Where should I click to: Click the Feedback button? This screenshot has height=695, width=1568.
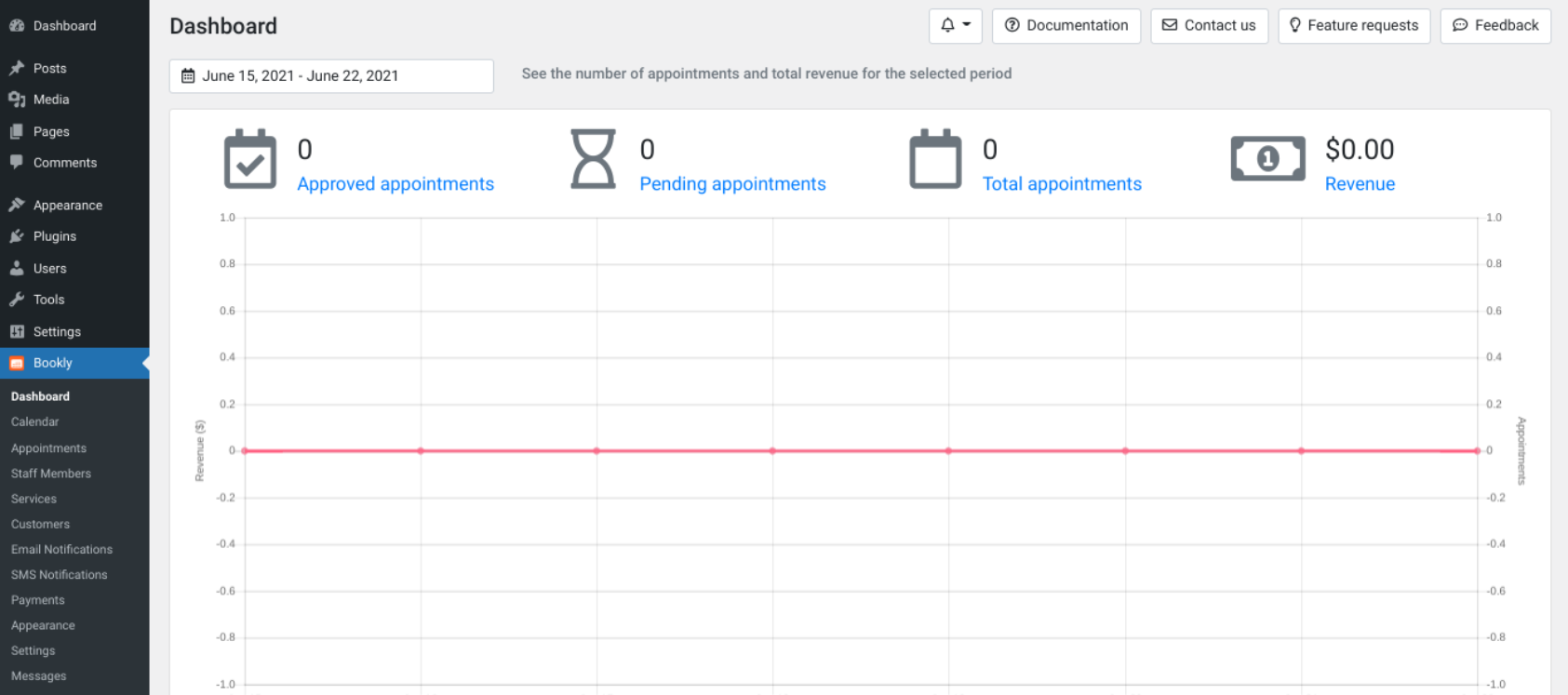pyautogui.click(x=1495, y=25)
